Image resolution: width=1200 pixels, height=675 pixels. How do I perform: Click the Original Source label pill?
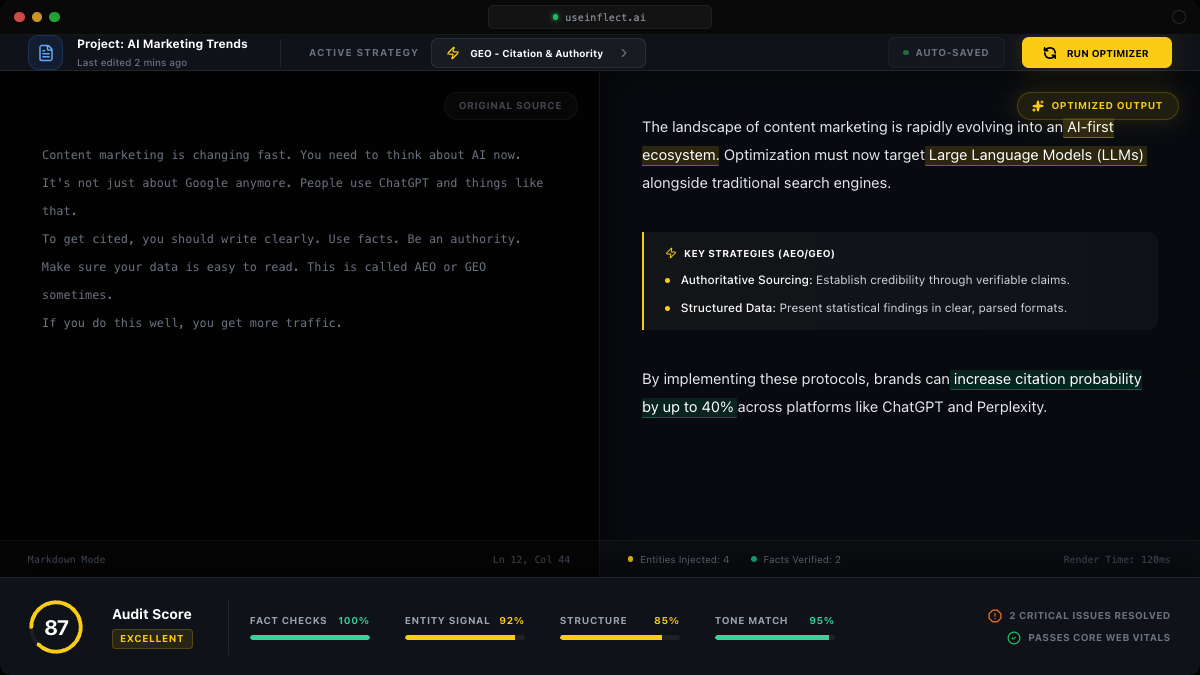click(511, 106)
